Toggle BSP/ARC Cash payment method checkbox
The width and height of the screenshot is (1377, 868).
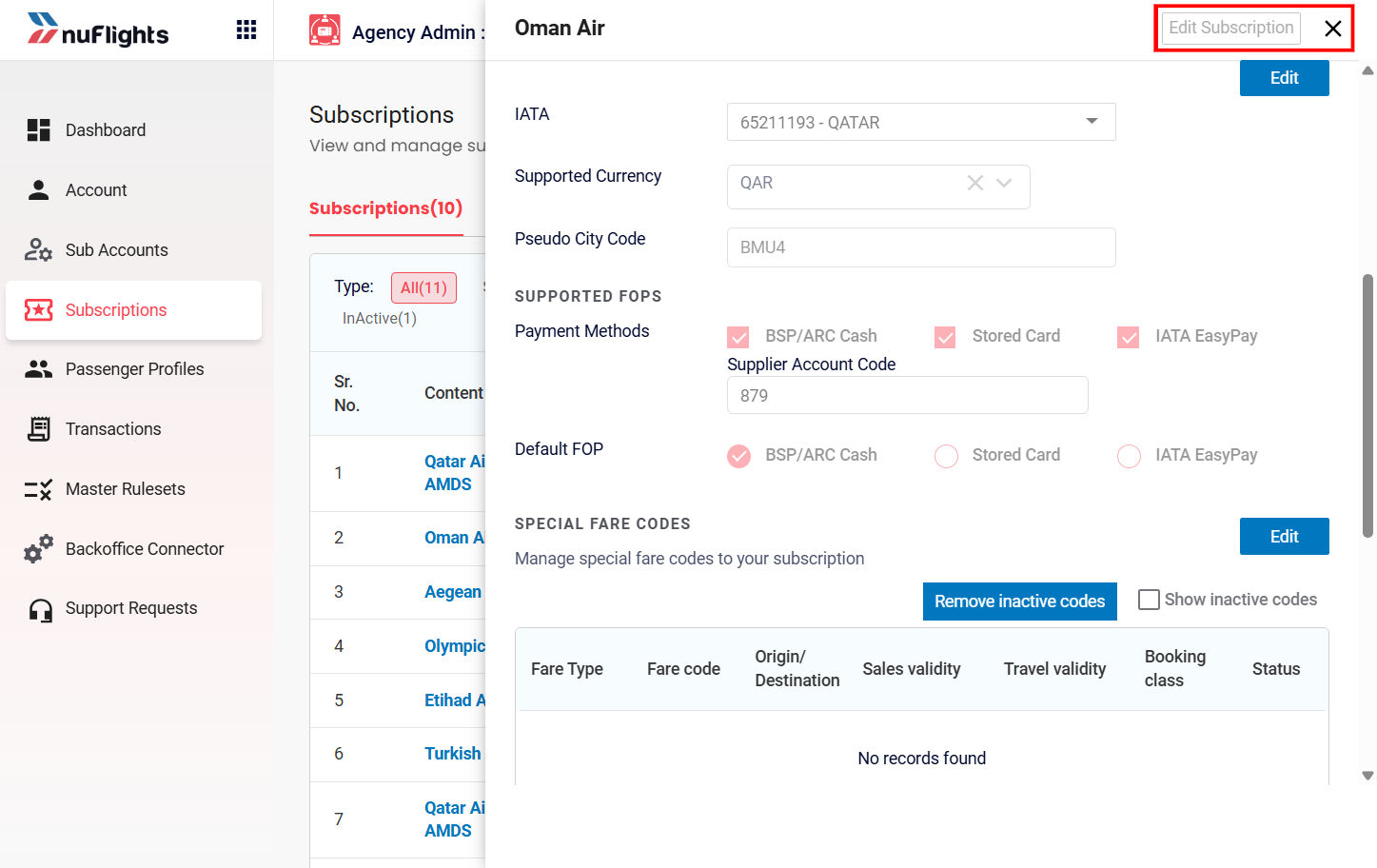pyautogui.click(x=738, y=337)
